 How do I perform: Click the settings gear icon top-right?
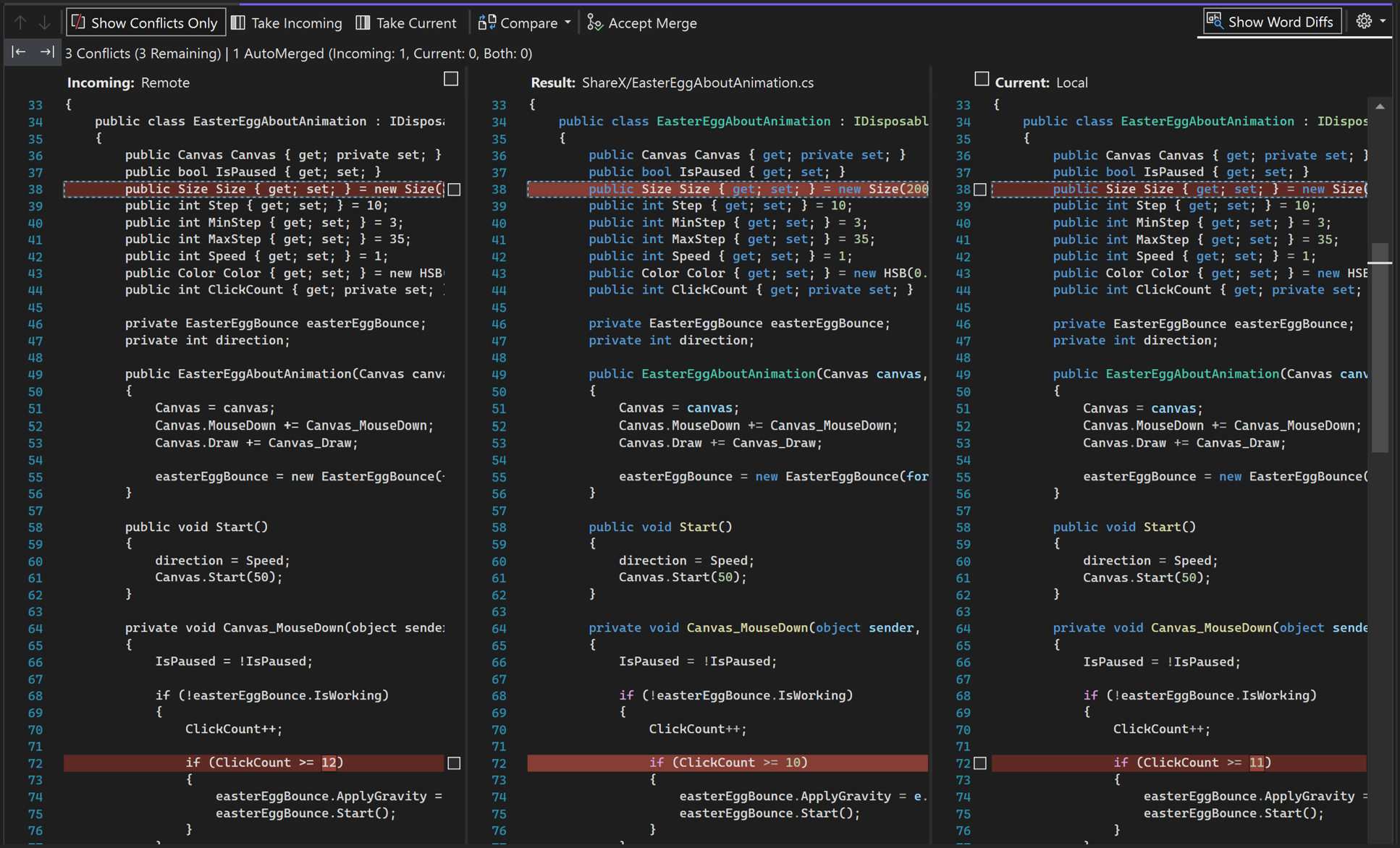(x=1364, y=21)
